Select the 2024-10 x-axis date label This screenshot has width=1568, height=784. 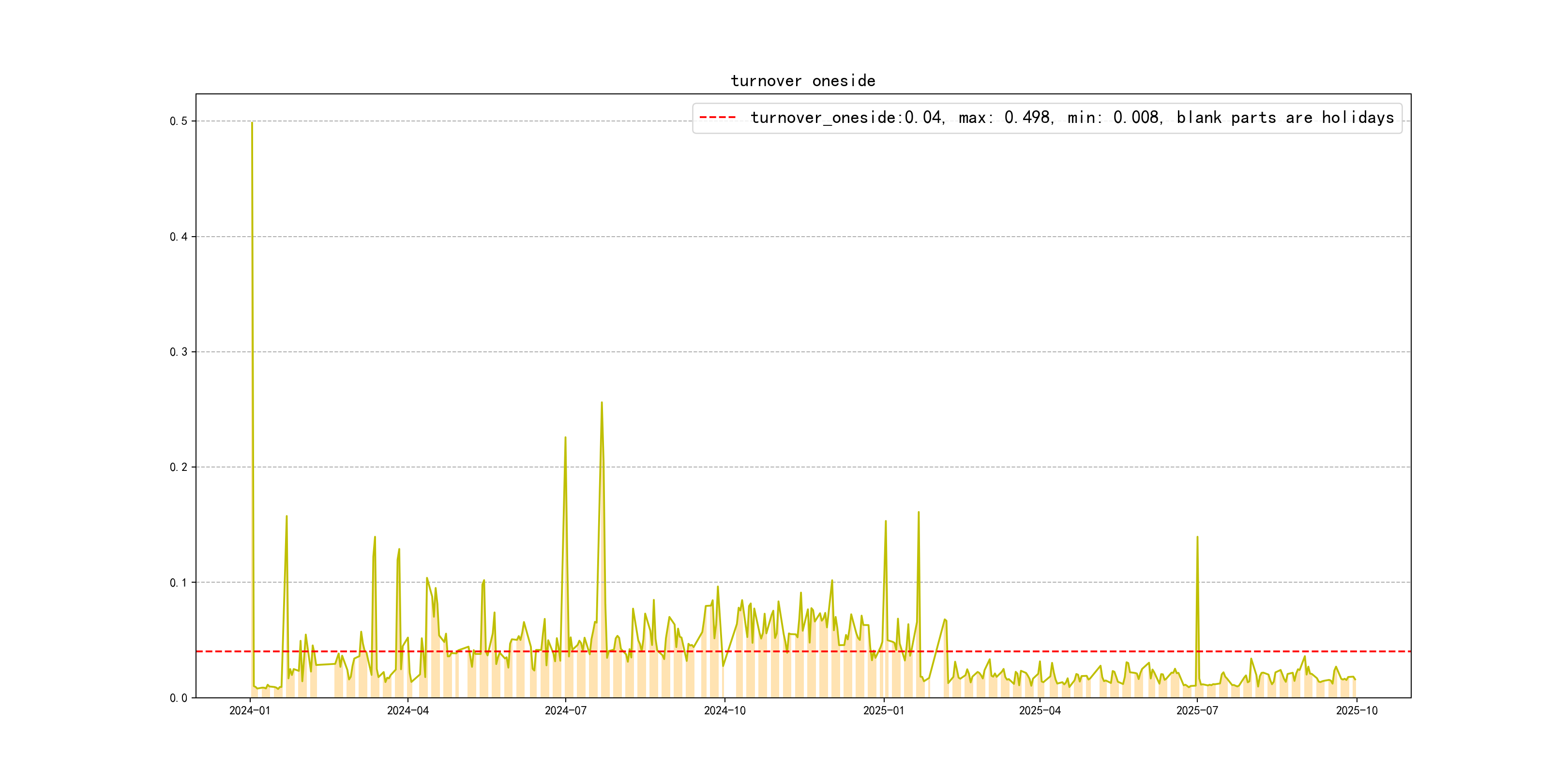[x=724, y=711]
